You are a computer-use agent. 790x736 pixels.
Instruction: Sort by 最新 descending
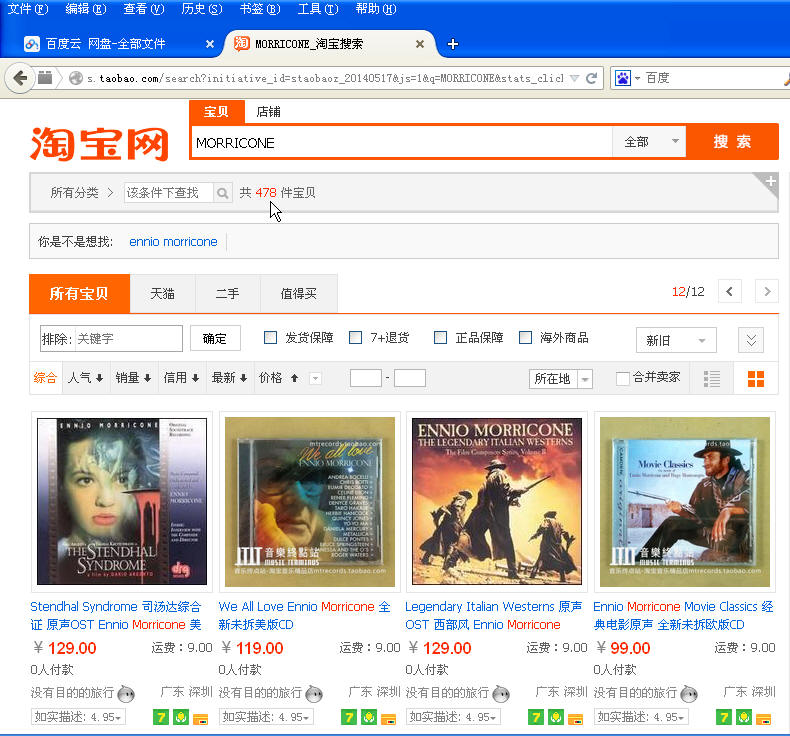229,378
